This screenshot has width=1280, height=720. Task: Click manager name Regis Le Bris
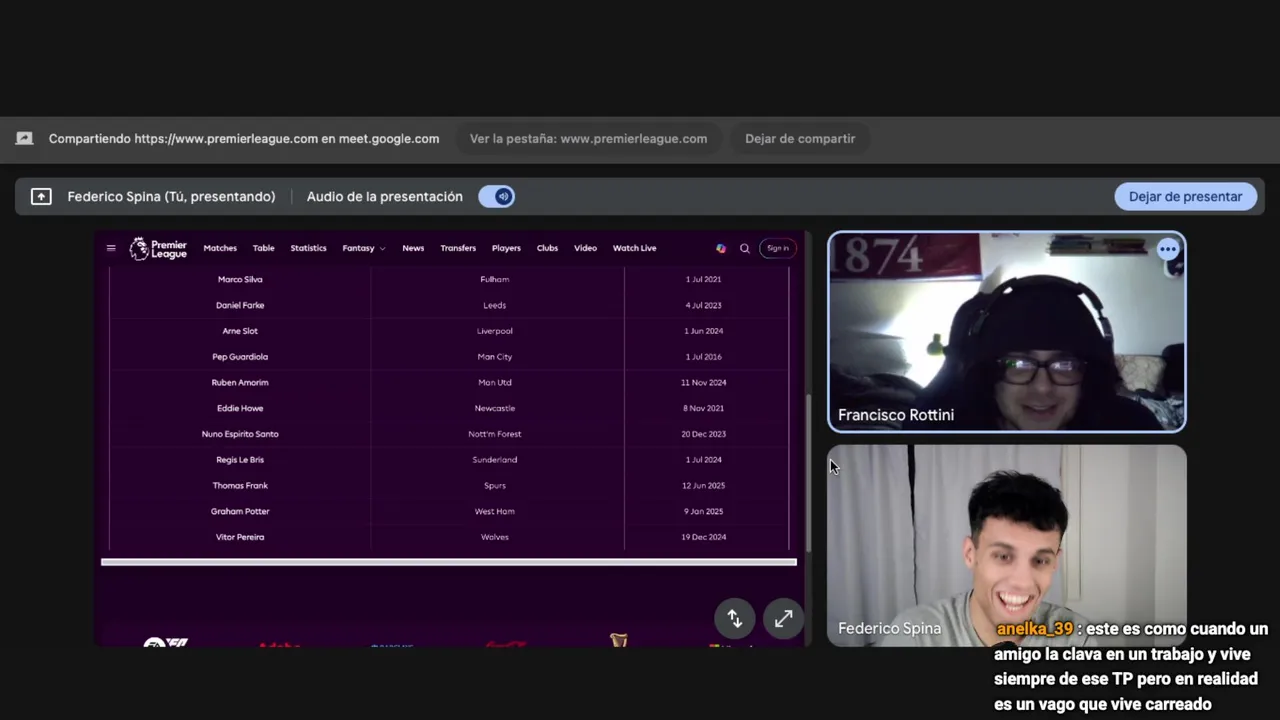pos(240,460)
